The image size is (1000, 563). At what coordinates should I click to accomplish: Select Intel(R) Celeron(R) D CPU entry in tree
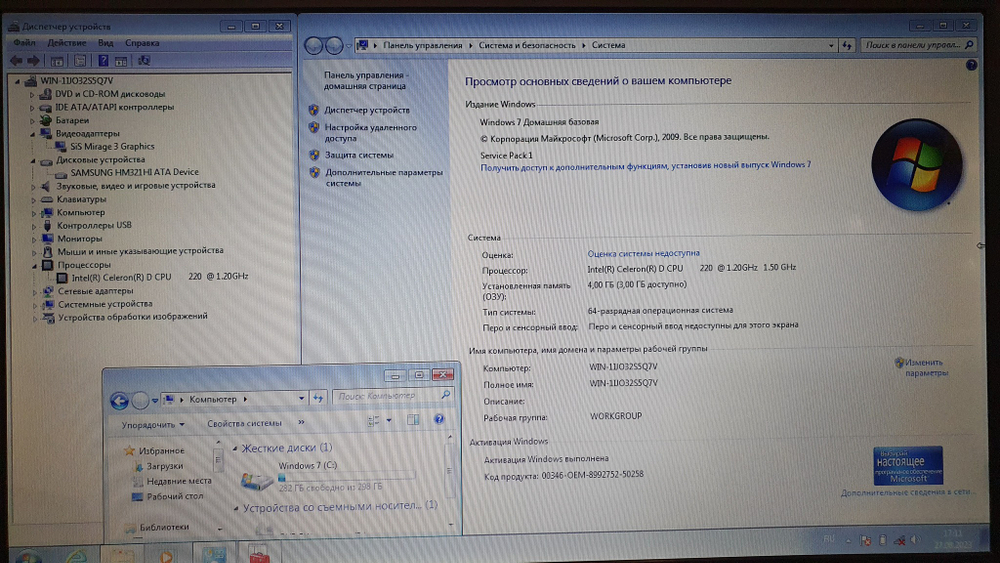click(x=159, y=277)
